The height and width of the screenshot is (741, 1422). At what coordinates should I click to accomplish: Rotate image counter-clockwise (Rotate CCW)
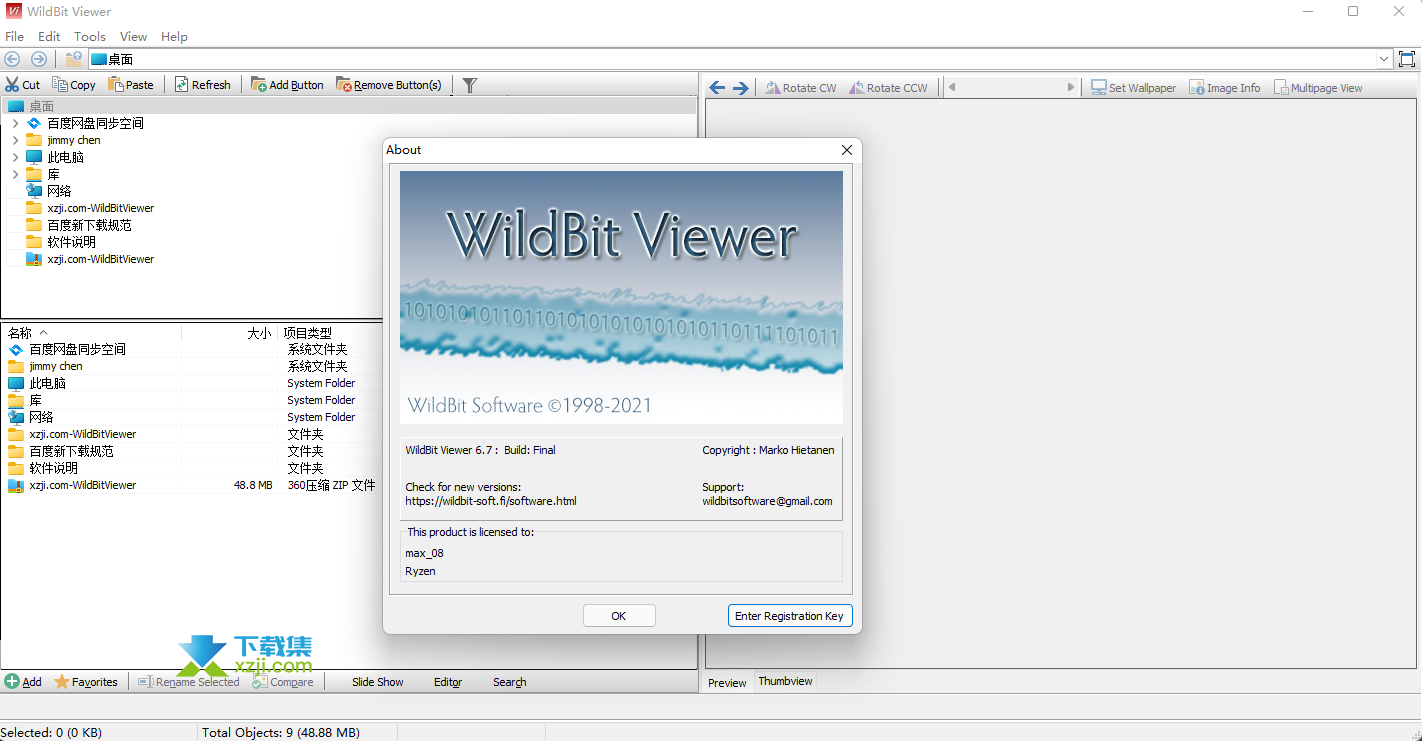point(888,88)
